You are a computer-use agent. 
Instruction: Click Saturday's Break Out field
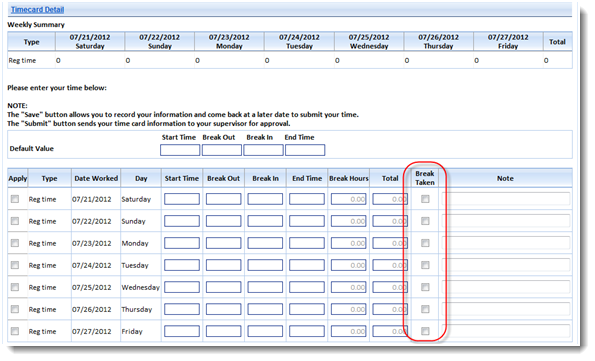[224, 199]
